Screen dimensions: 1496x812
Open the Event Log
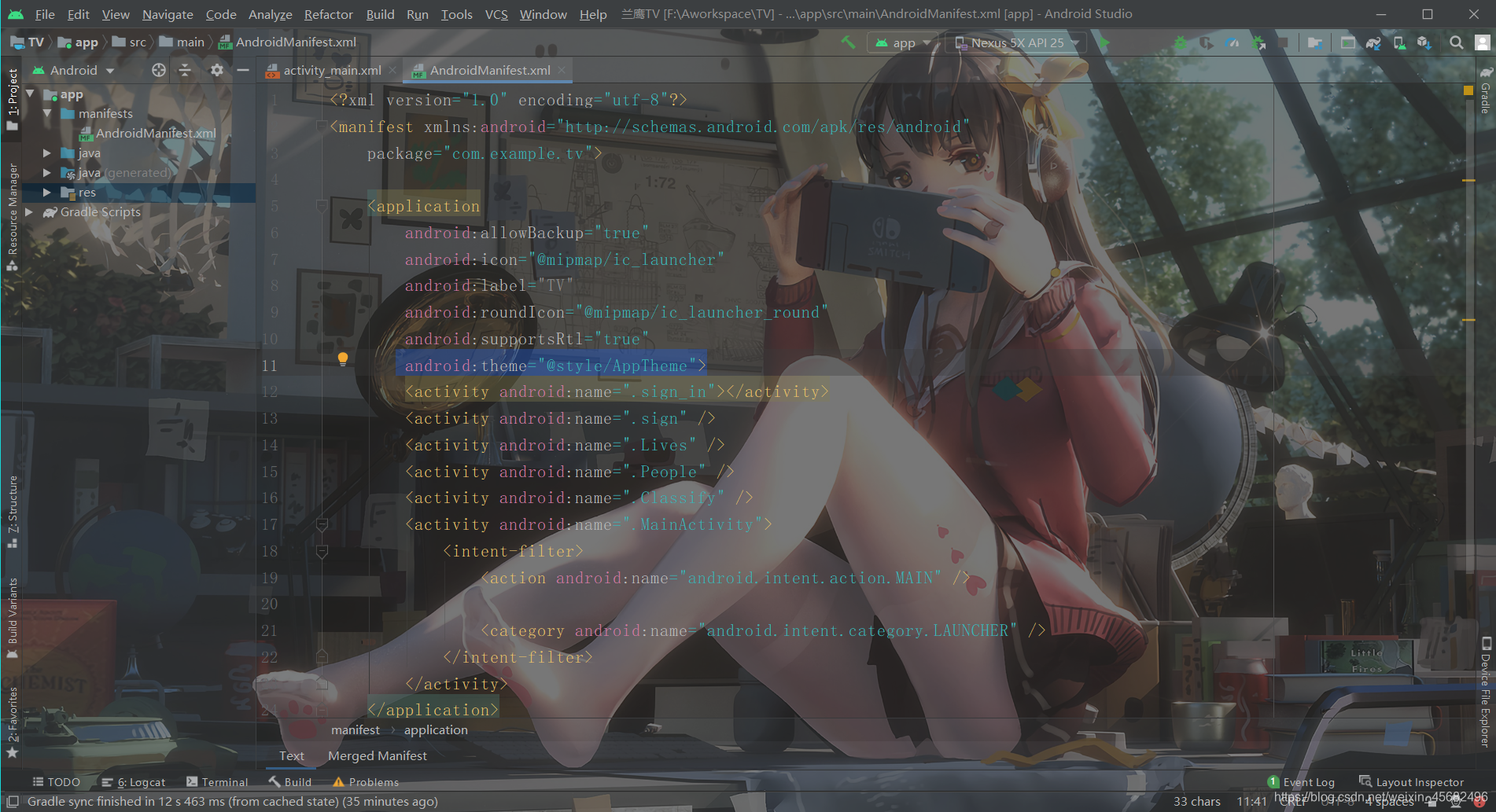tap(1301, 782)
